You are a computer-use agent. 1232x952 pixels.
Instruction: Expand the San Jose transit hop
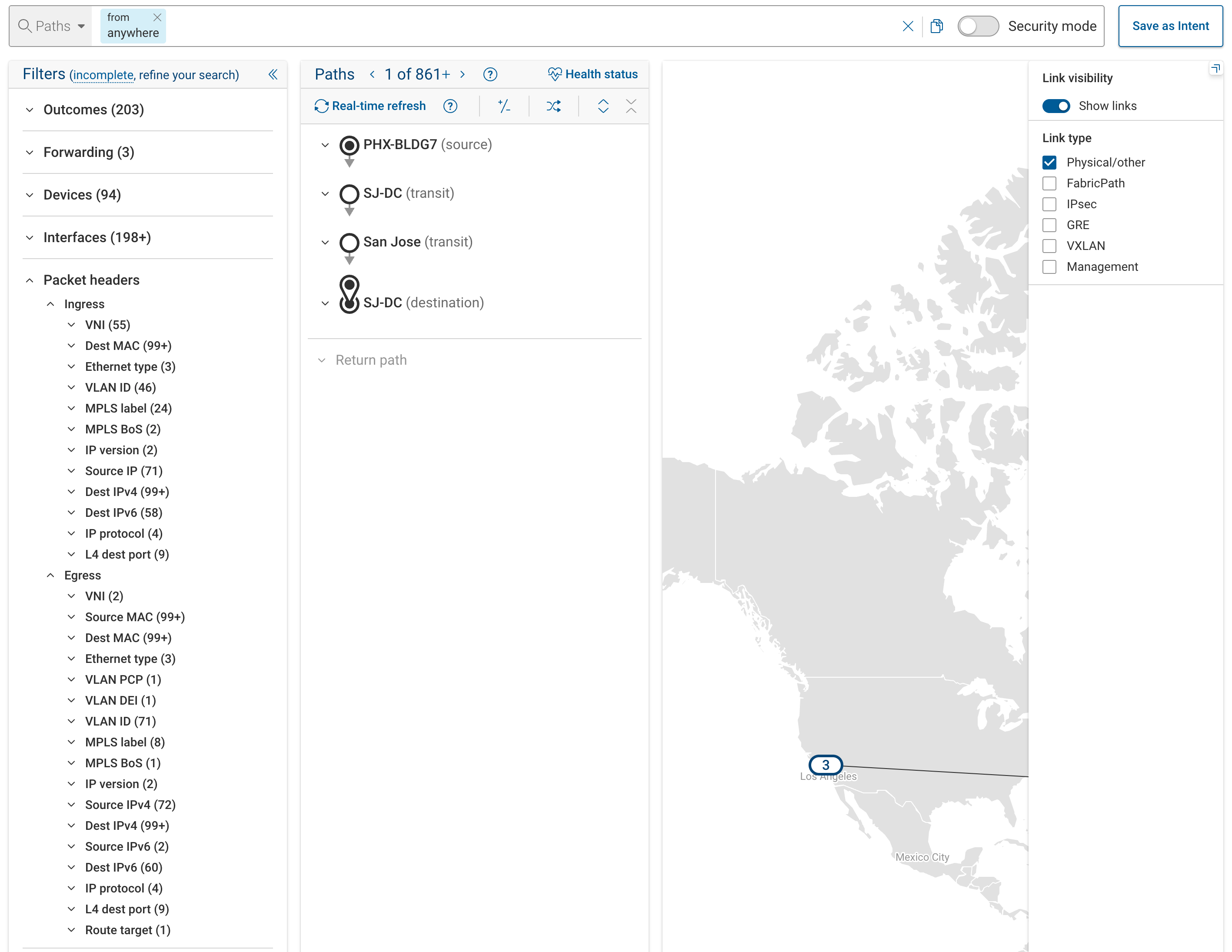click(x=325, y=243)
